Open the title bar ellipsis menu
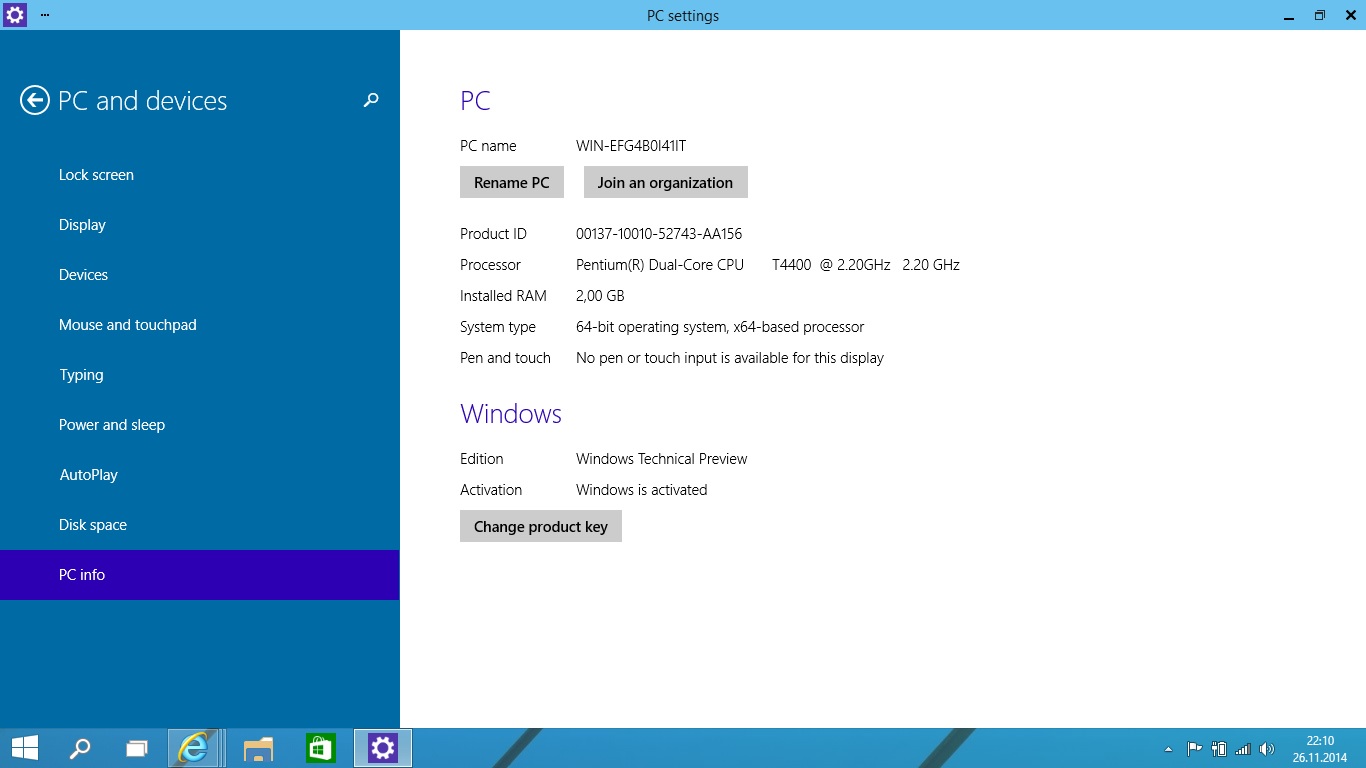 point(45,15)
